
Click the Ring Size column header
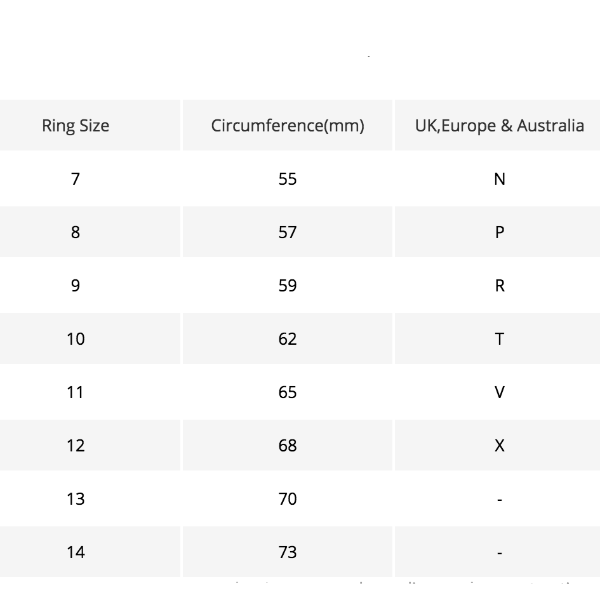pos(75,126)
